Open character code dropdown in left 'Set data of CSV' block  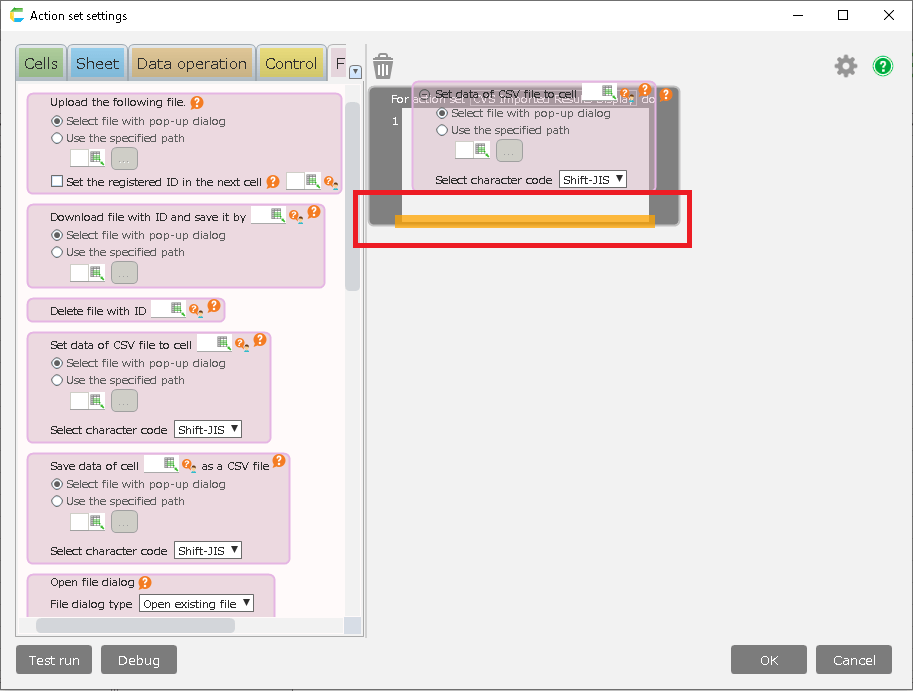pyautogui.click(x=208, y=430)
